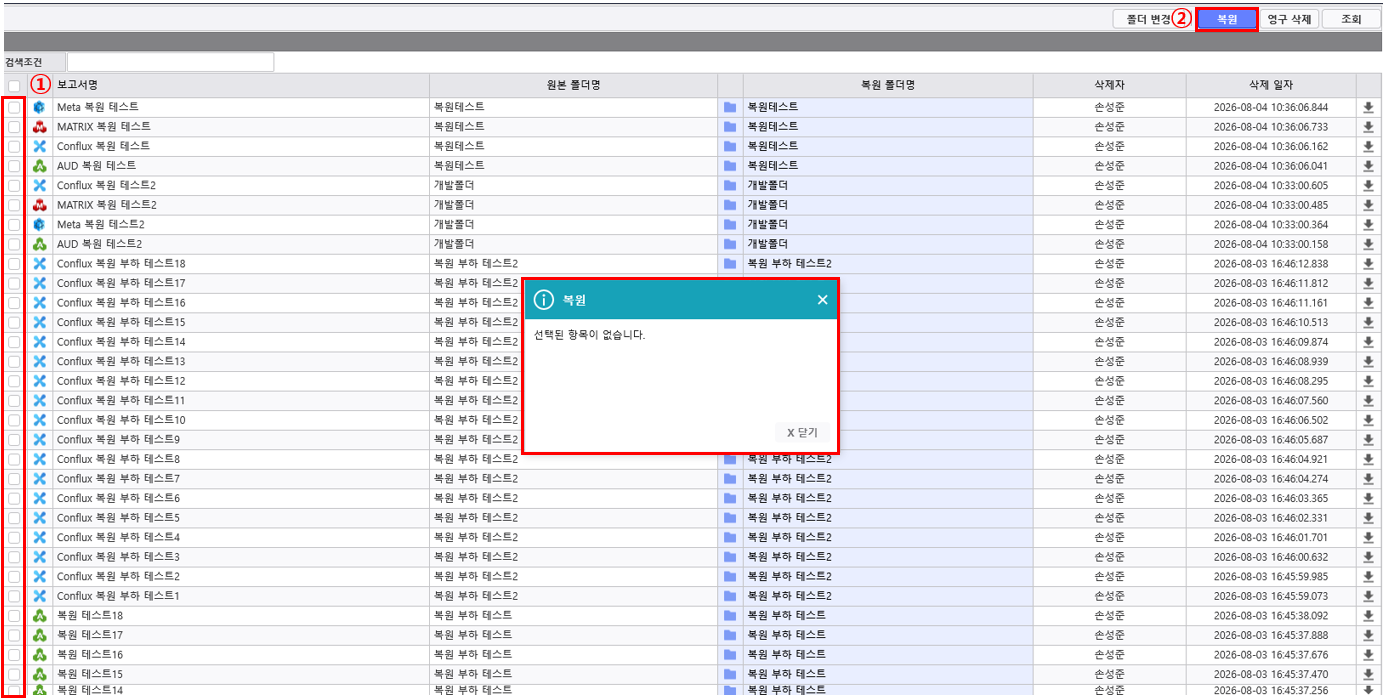Click the date 2026-08-04 10:33:00.605
1383x698 pixels.
coord(1271,185)
